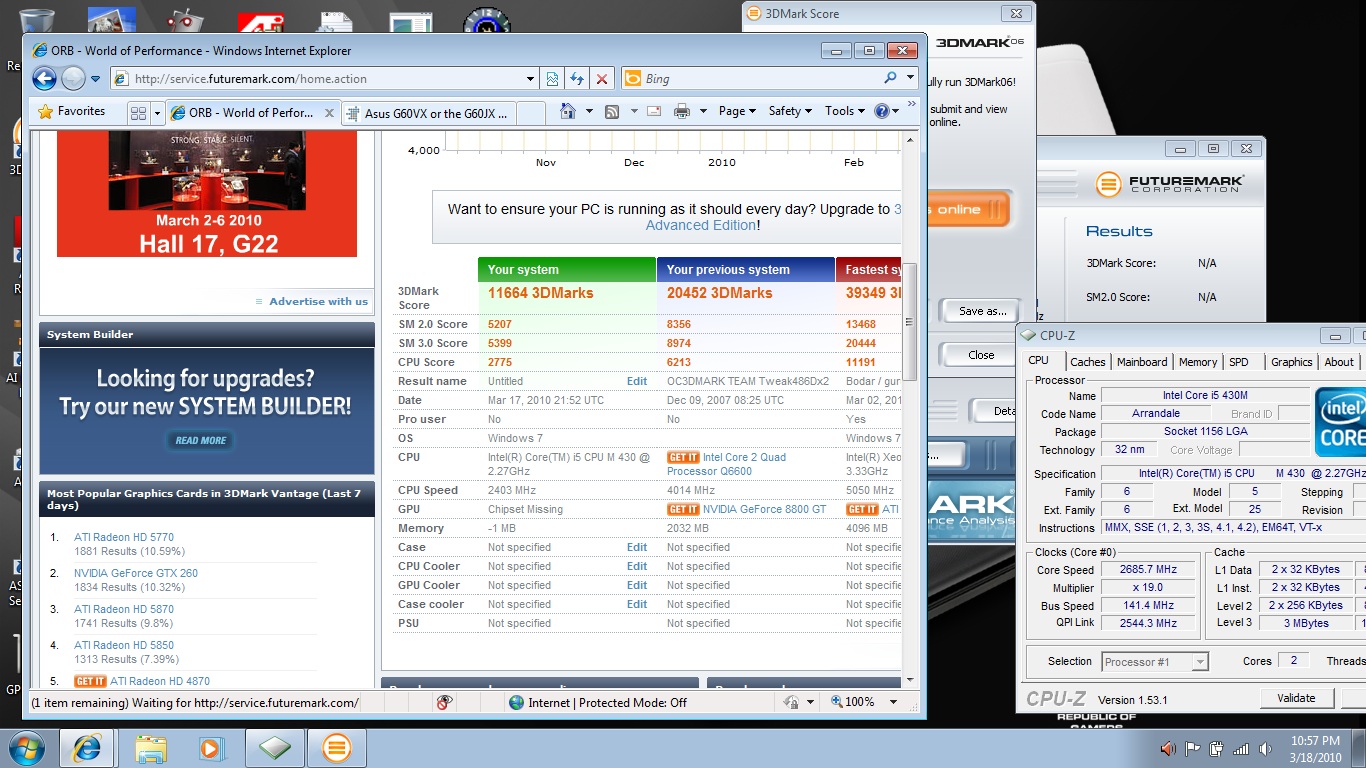Open the search provider dropdown arrow

click(x=910, y=78)
